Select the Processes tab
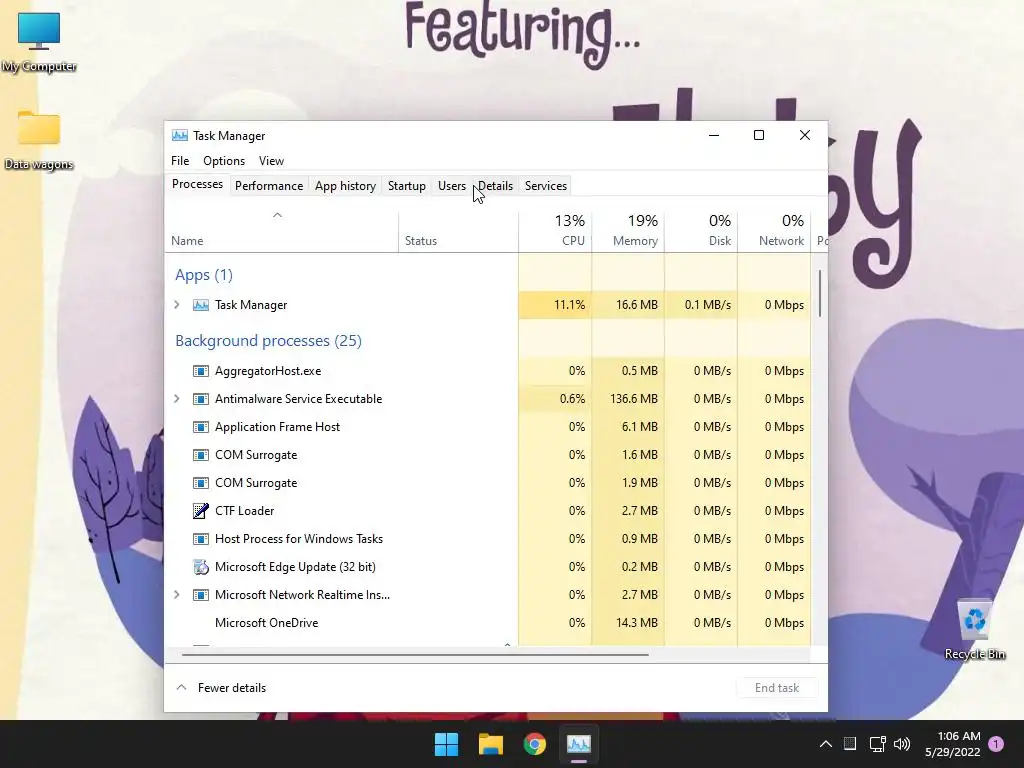This screenshot has height=768, width=1024. pyautogui.click(x=197, y=184)
